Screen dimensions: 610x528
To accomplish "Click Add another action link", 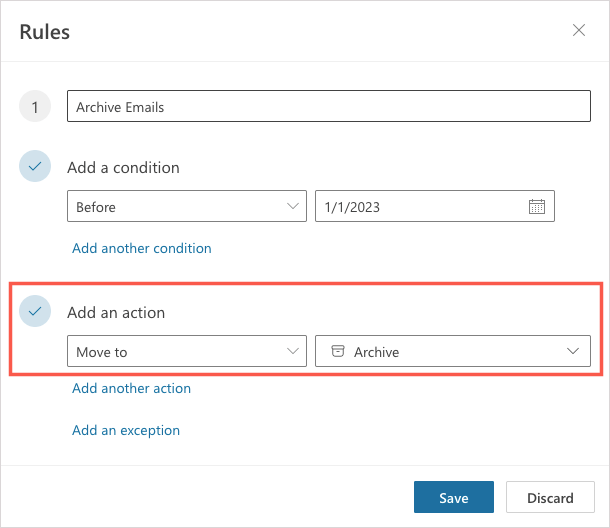I will (x=131, y=388).
